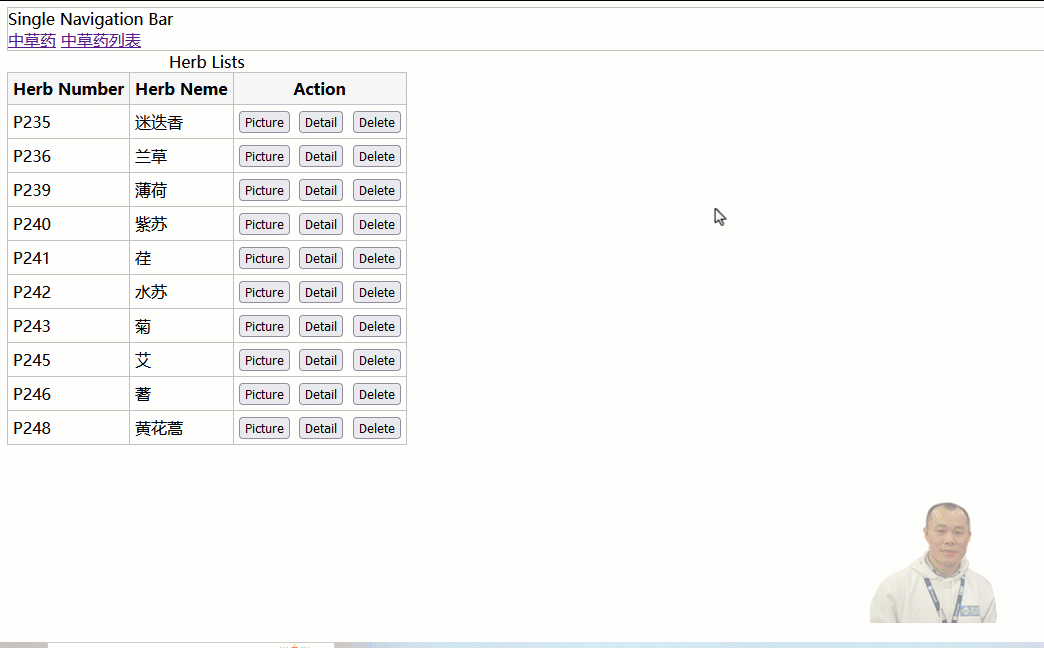
Task: Select the P239 number cell
Action: click(x=69, y=190)
